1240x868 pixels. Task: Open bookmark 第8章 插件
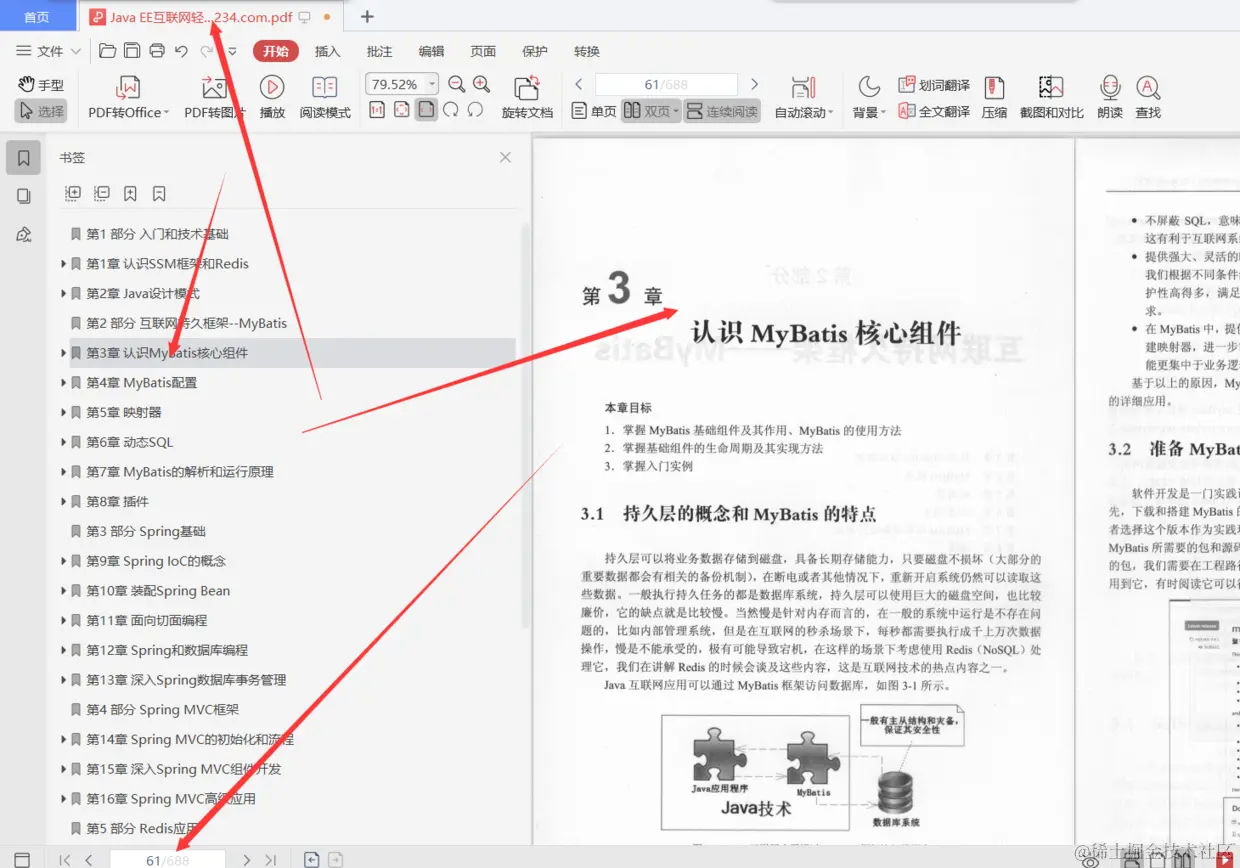coord(117,502)
